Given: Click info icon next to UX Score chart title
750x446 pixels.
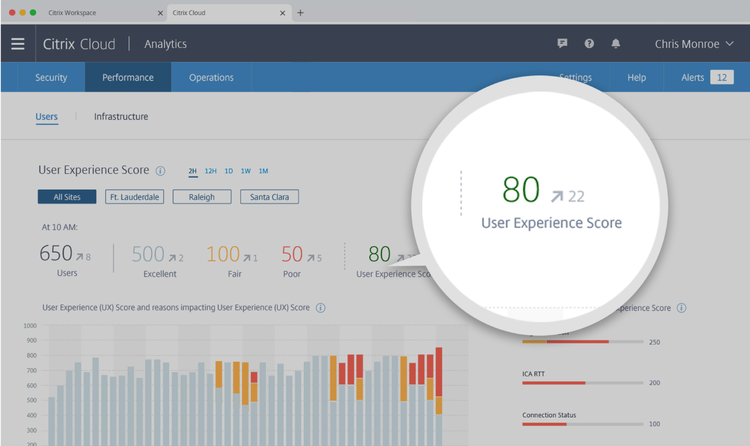Looking at the screenshot, I should pos(321,308).
